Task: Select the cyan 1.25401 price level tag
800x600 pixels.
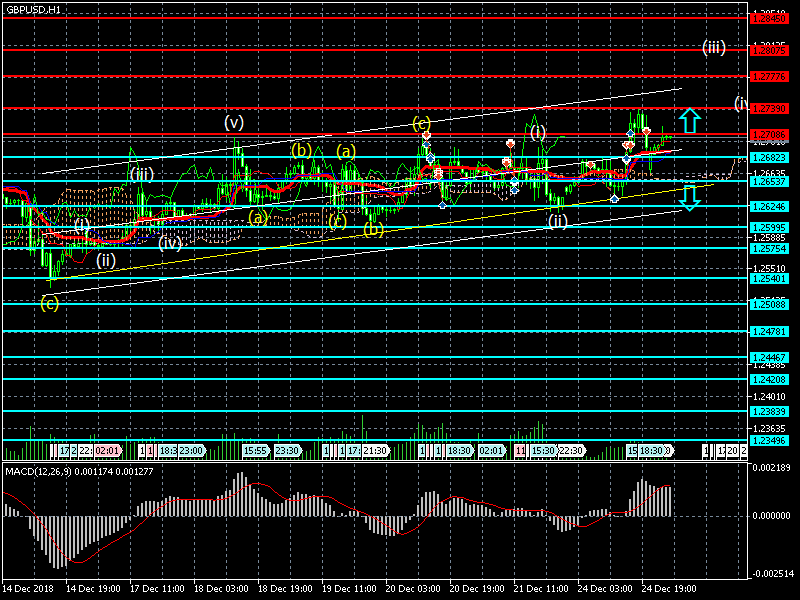Action: coord(770,279)
